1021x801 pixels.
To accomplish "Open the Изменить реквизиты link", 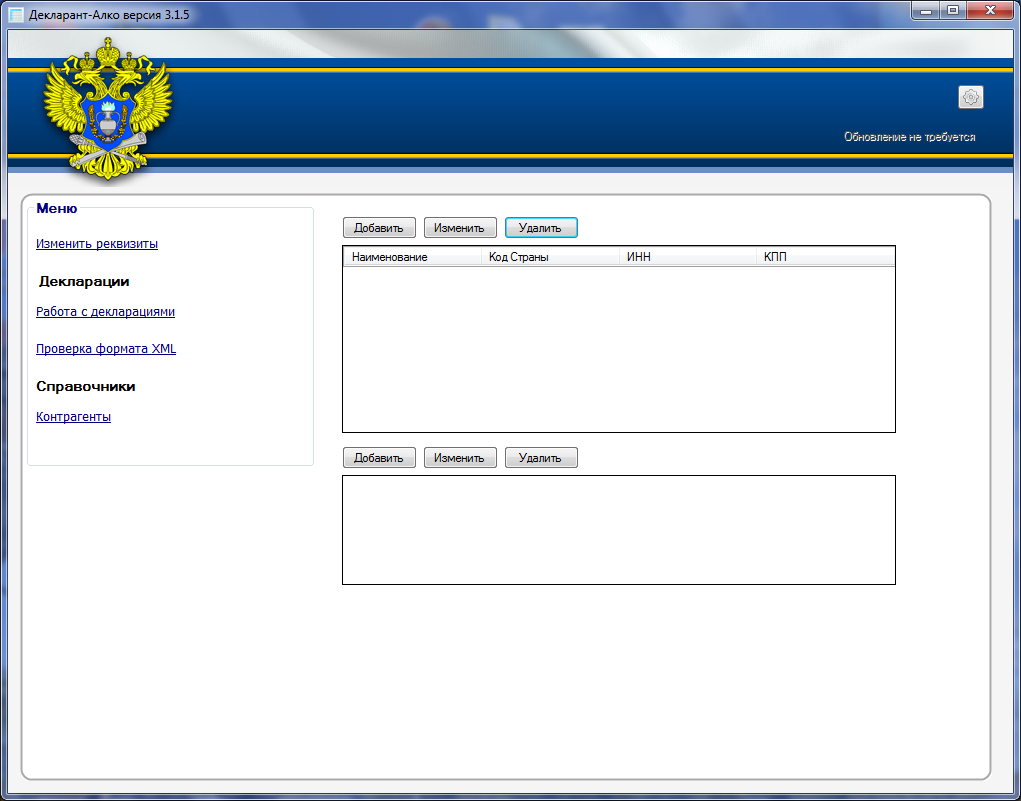I will tap(97, 244).
